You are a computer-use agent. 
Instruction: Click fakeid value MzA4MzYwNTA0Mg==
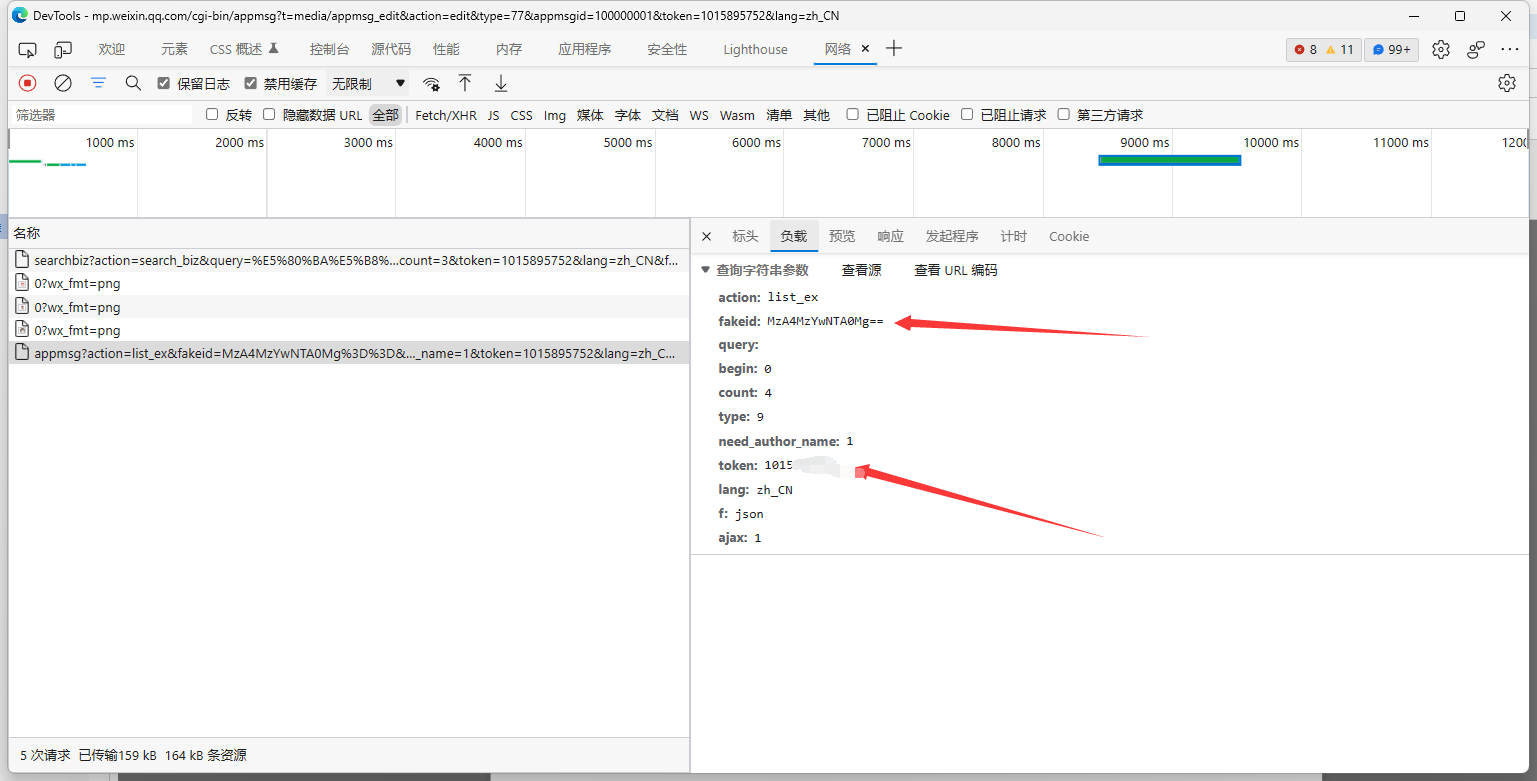[x=825, y=322]
